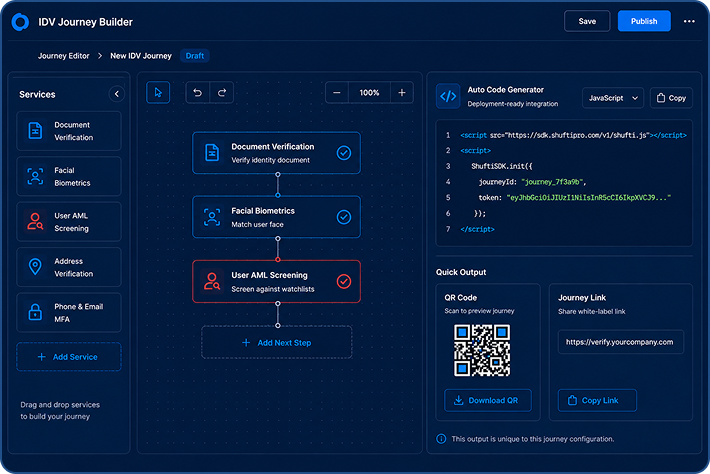Toggle the Document Verification step checkmark
This screenshot has width=710, height=474.
click(x=344, y=153)
